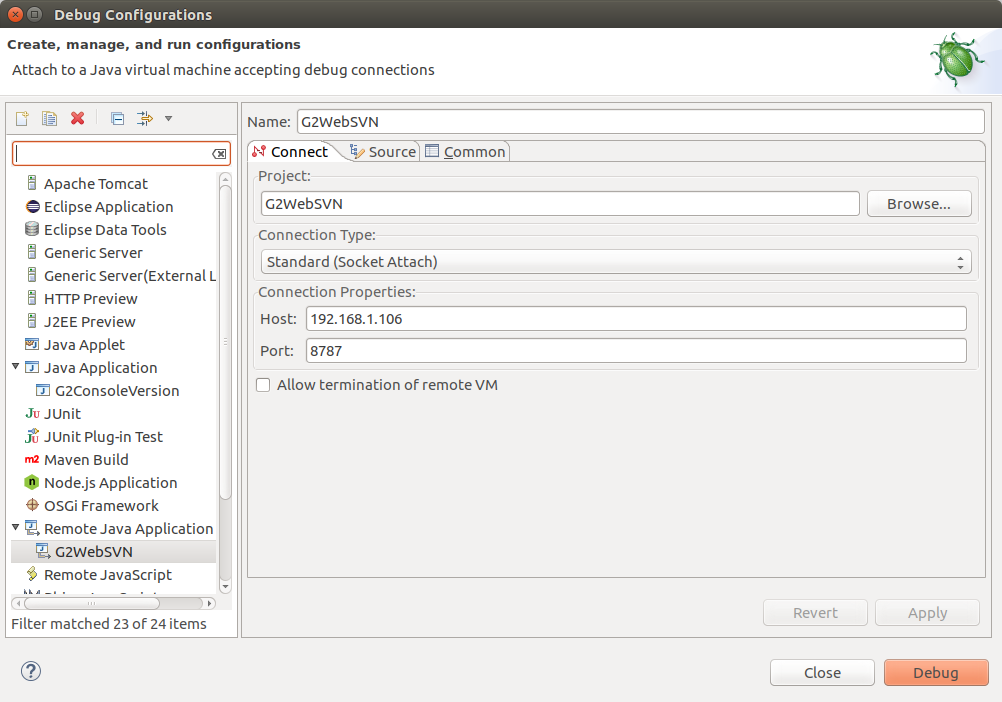Click the Revert button
Viewport: 1002px width, 702px height.
coord(815,613)
